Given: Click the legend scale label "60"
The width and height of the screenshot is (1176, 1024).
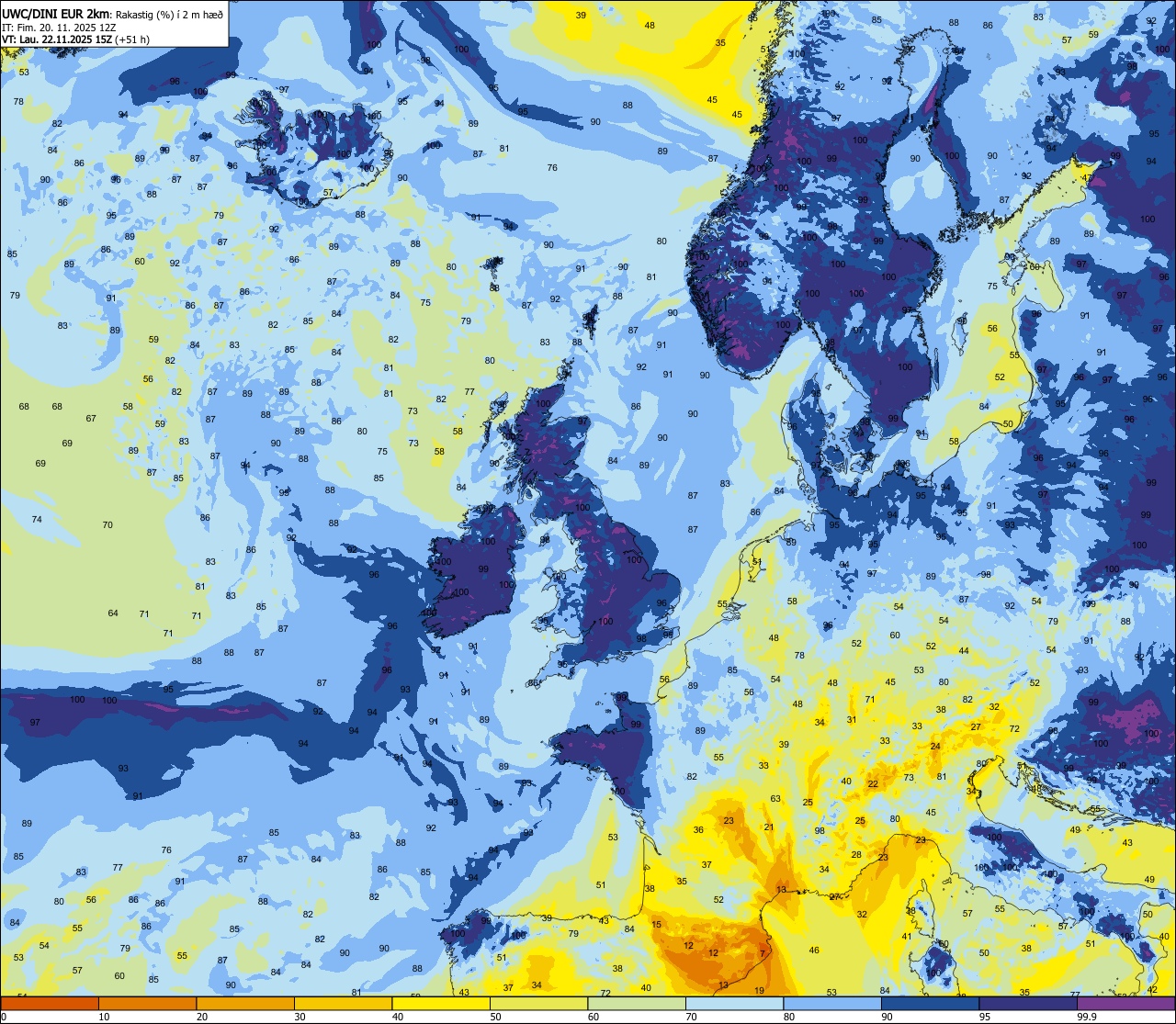Looking at the screenshot, I should (594, 1017).
